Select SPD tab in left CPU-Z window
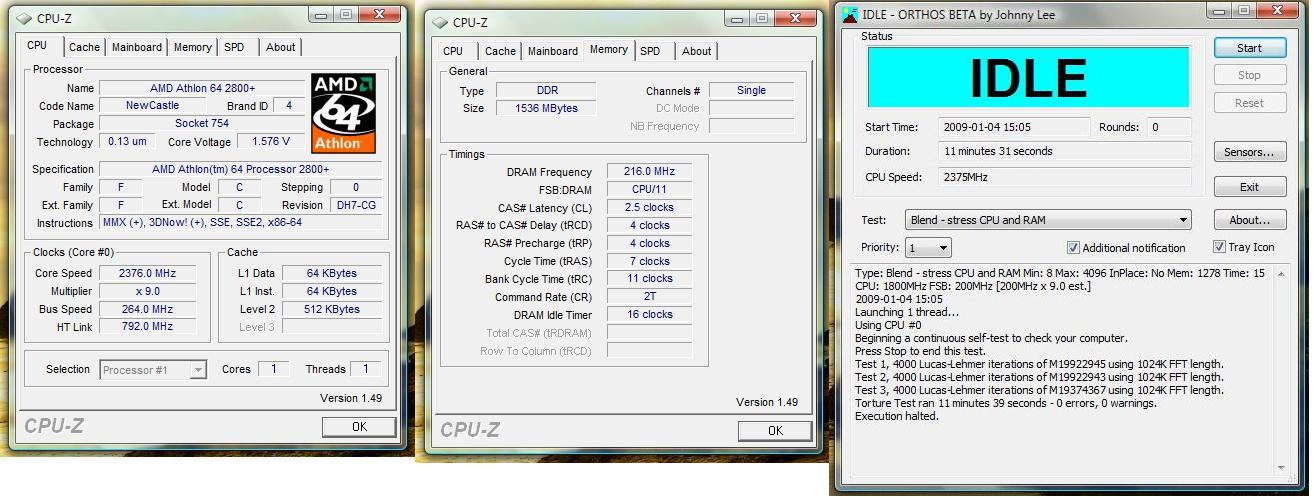1314x498 pixels. pos(234,47)
